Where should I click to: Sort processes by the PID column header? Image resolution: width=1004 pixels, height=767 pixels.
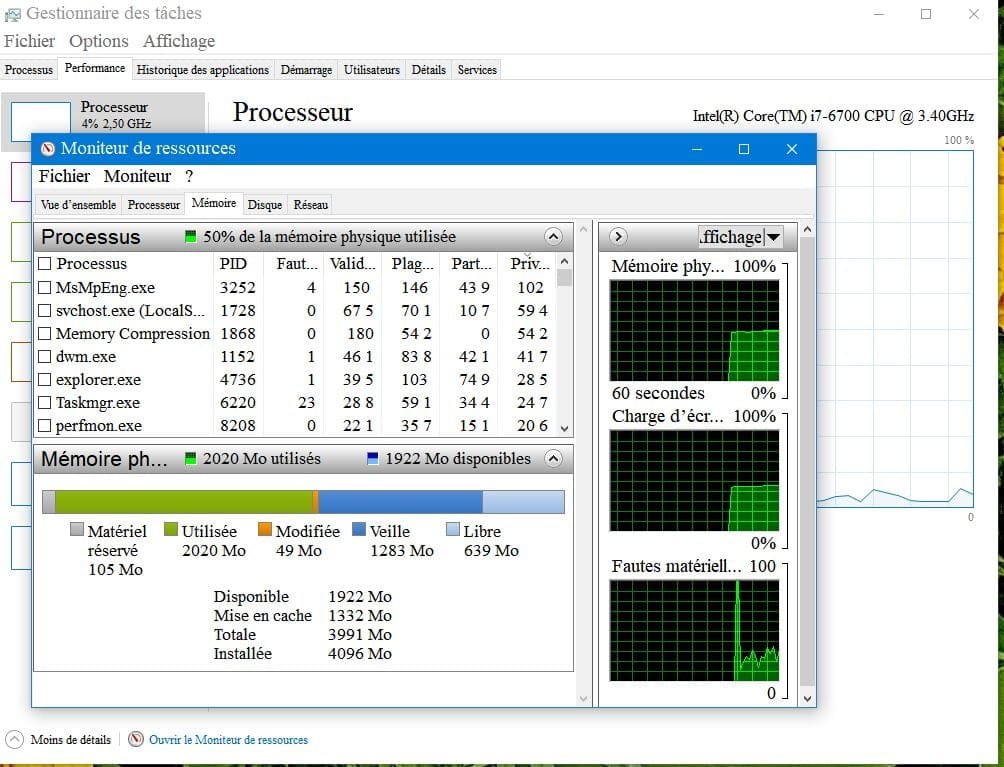[231, 264]
